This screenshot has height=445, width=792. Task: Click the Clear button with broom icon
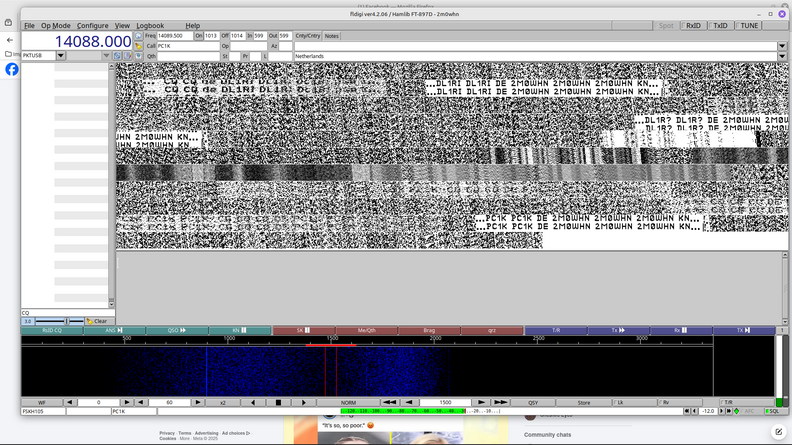100,321
